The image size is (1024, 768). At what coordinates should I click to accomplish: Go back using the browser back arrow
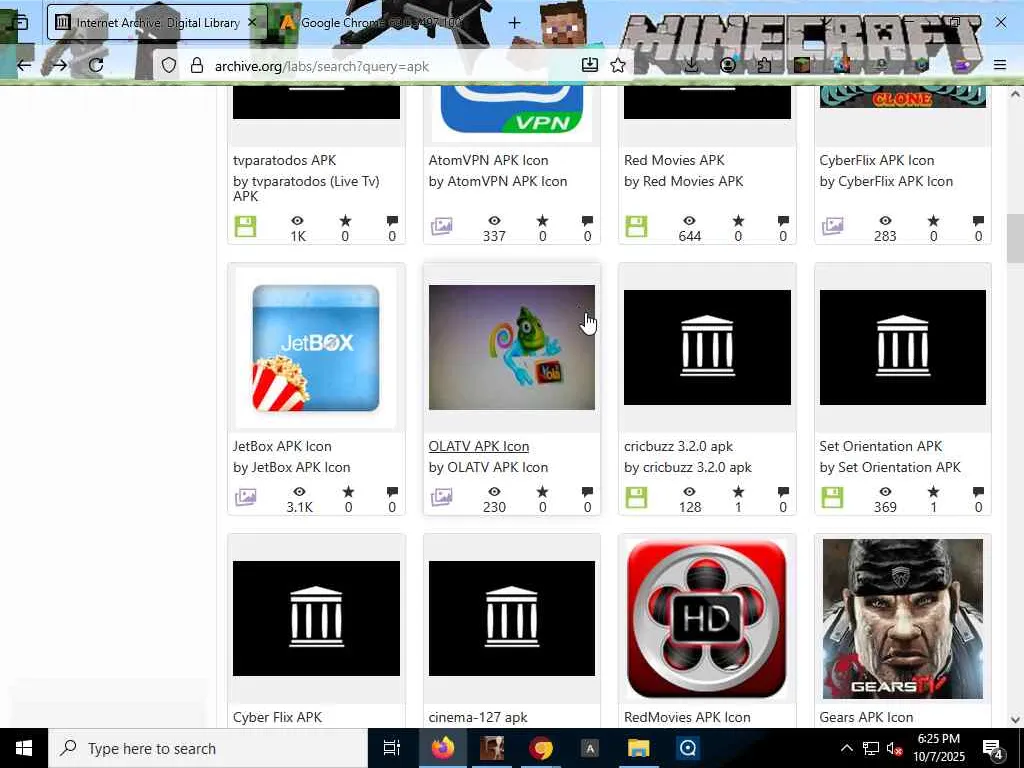tap(24, 65)
